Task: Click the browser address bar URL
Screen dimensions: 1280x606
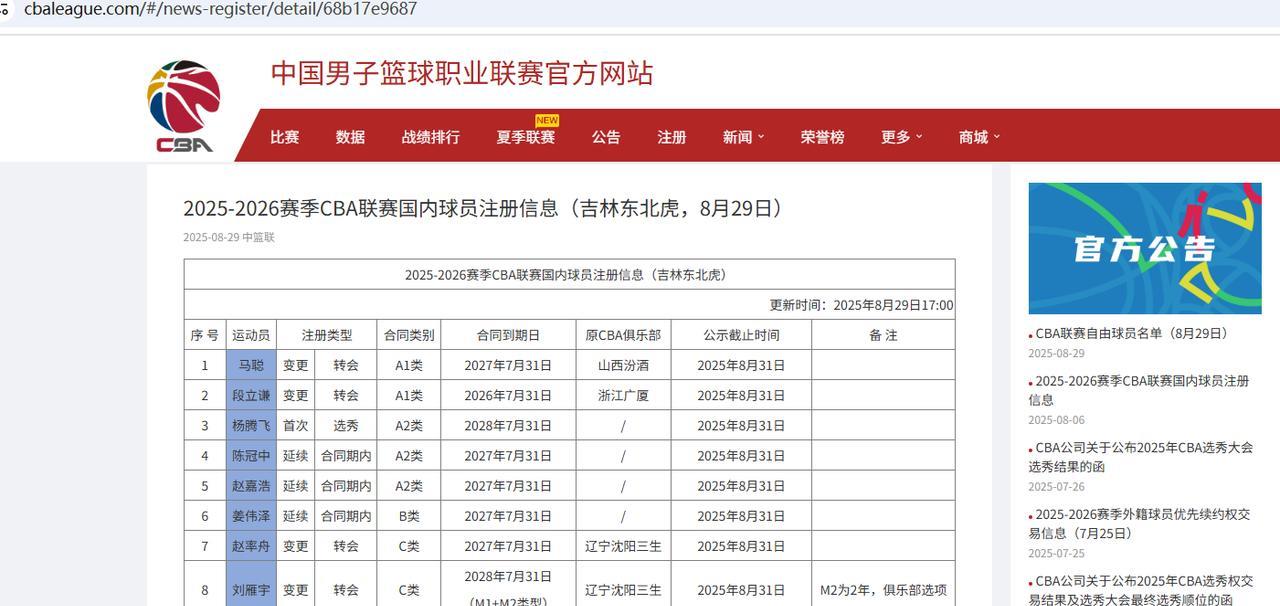Action: click(221, 9)
